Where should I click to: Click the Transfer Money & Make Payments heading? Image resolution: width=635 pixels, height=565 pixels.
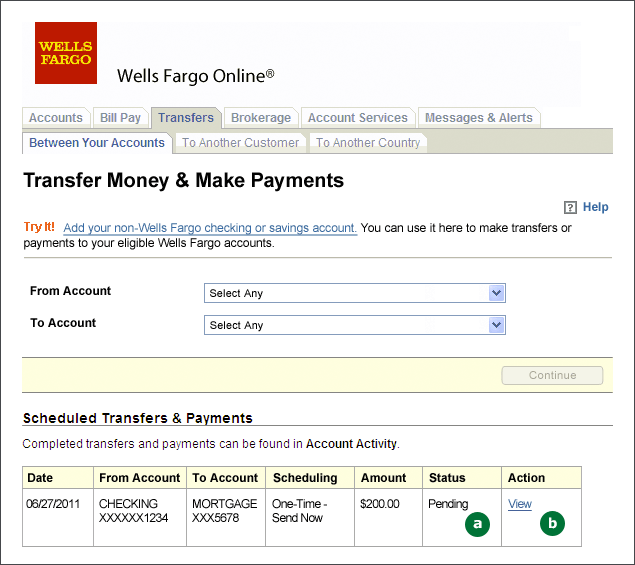point(183,181)
